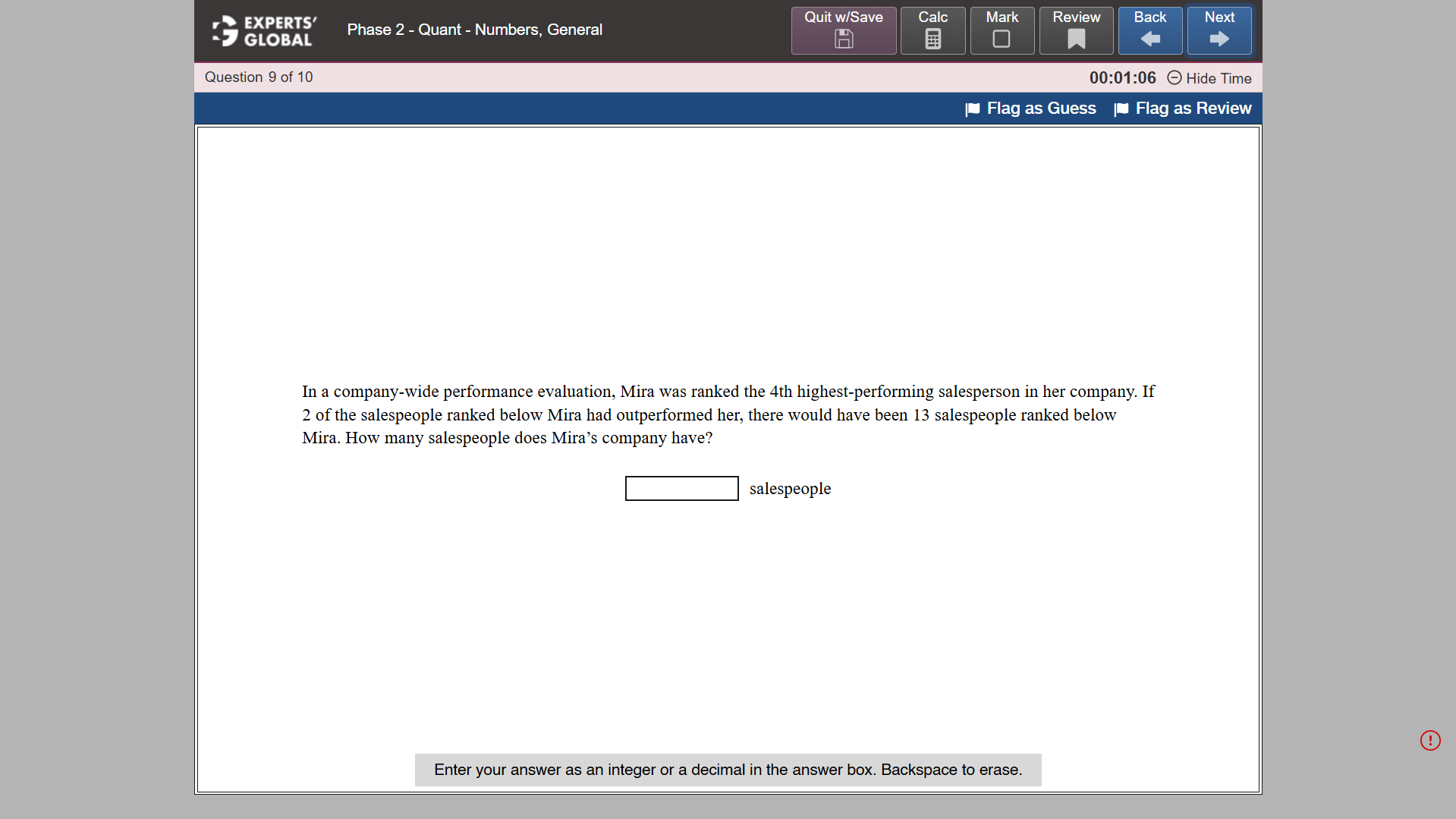Click the Experts' Global logo

tap(263, 30)
